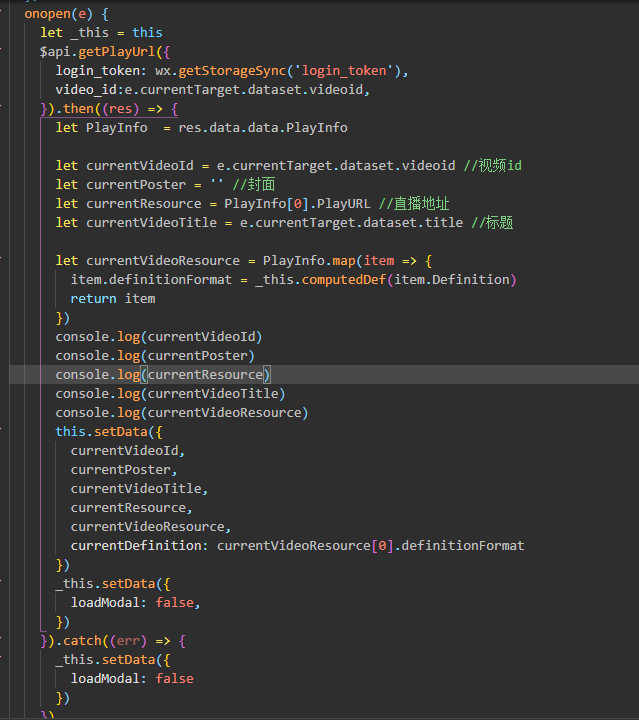Click highlighted console.log(currentResource) line
The height and width of the screenshot is (720, 639).
click(163, 375)
